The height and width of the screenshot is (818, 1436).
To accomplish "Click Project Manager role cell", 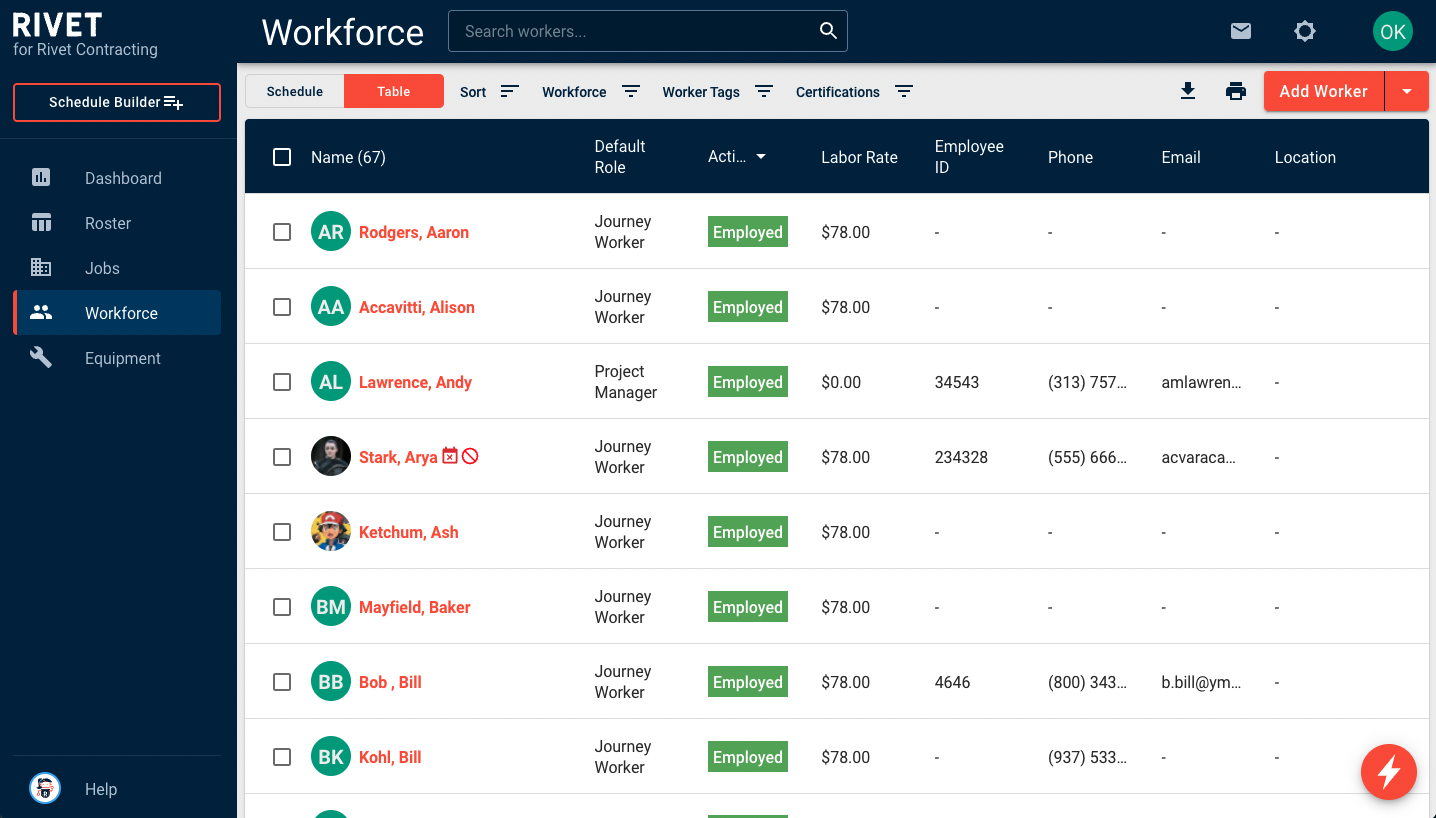I will 626,382.
